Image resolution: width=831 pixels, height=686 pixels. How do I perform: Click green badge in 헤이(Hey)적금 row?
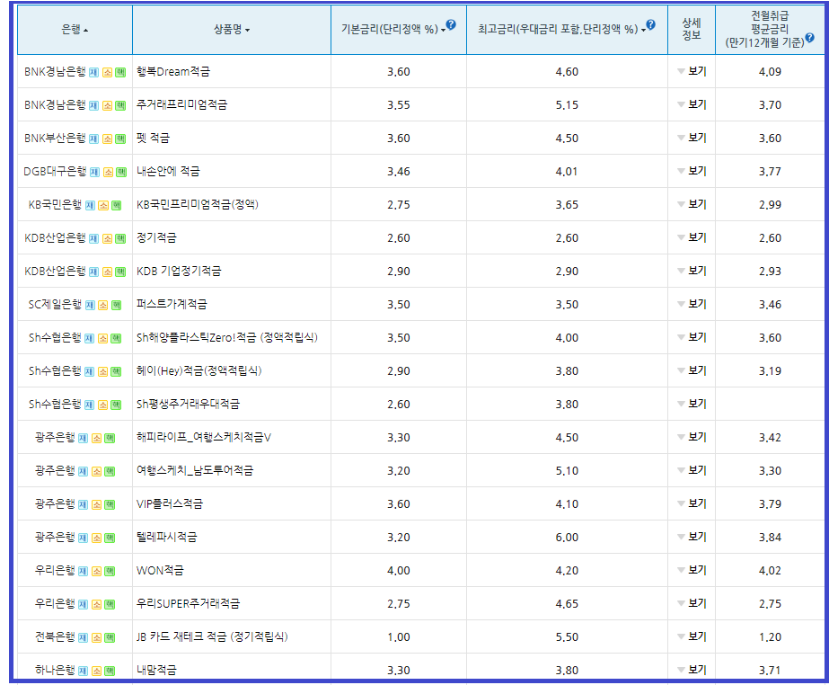click(x=116, y=372)
